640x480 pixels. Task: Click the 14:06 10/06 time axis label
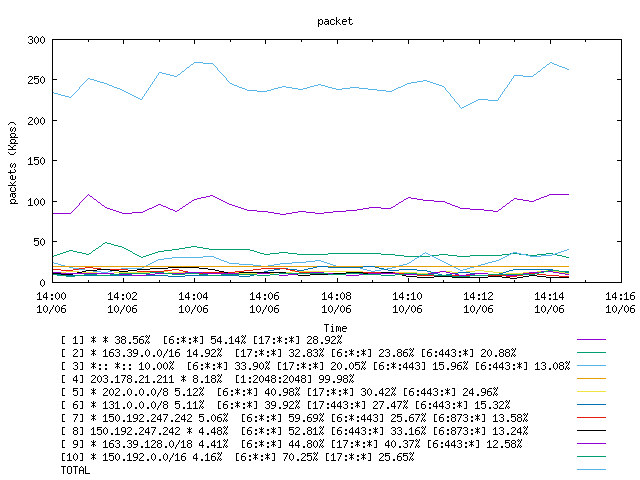(x=264, y=302)
